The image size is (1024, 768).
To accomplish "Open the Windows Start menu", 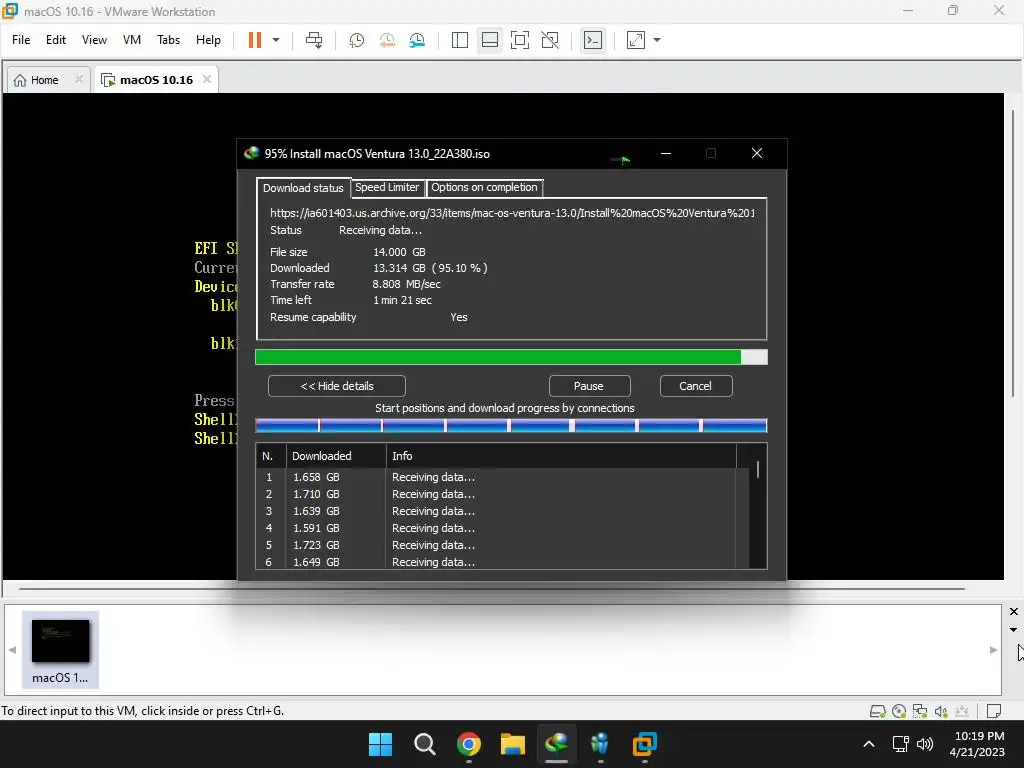I will coord(380,744).
